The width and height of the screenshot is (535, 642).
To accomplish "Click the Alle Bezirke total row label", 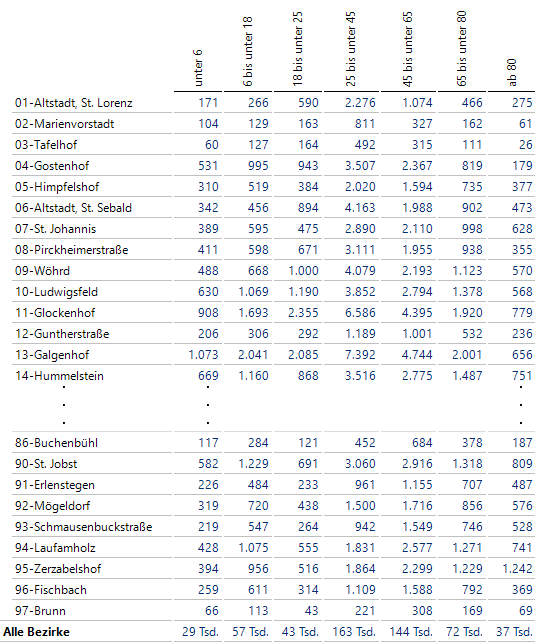I will pos(36,632).
